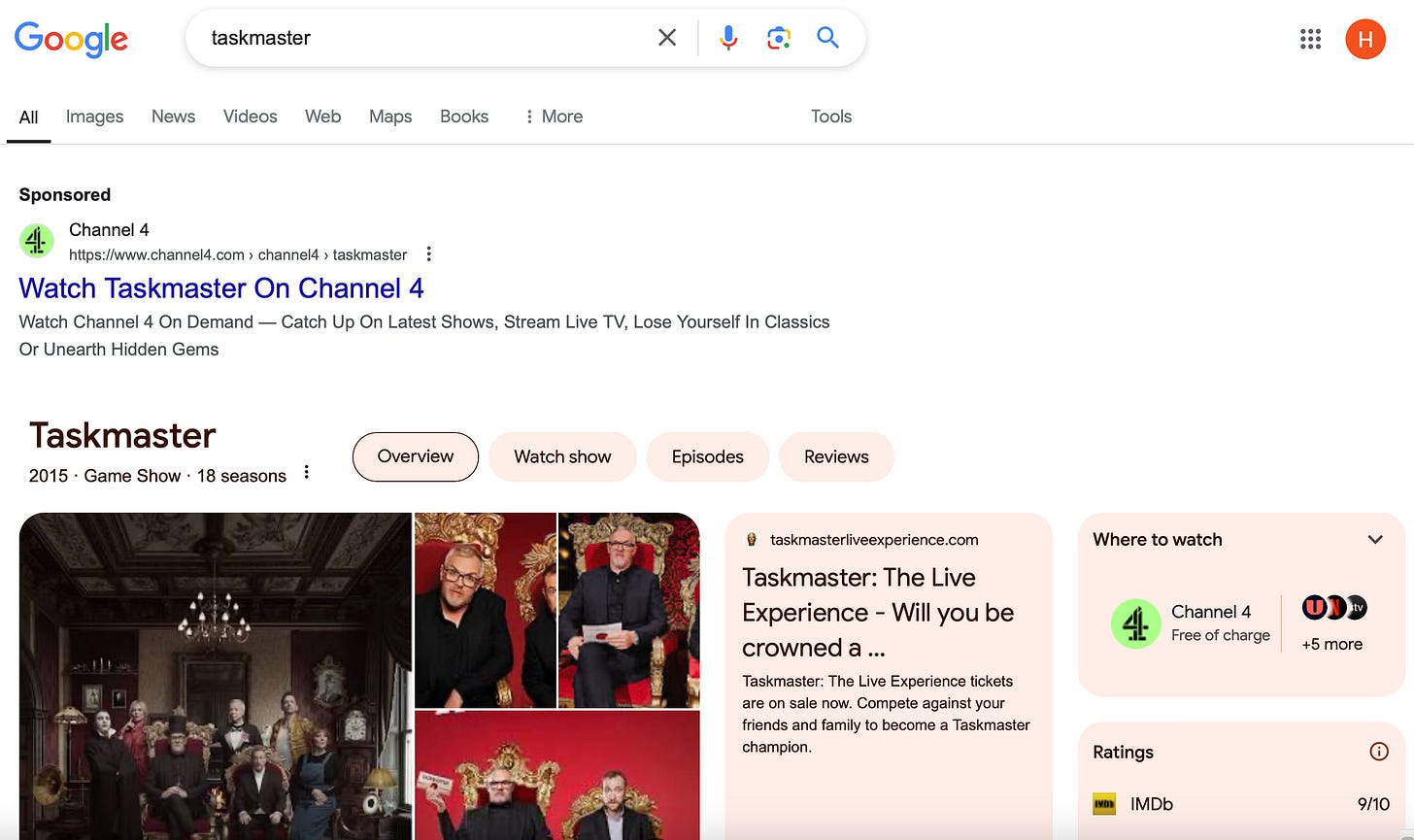The width and height of the screenshot is (1414, 840).
Task: Open the Watch Taskmaster On Channel 4 link
Action: click(221, 288)
